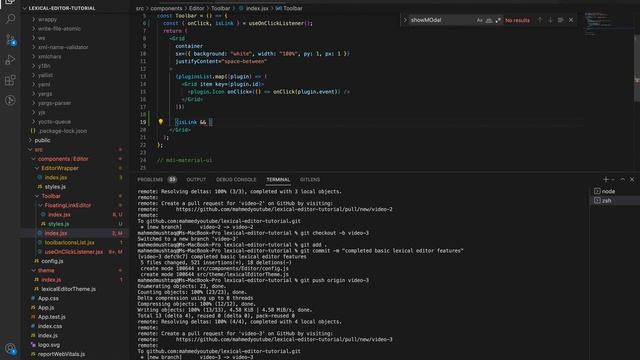Screen dimensions: 640x360
Task: Click line number 19 in gutter
Action: tap(143, 122)
